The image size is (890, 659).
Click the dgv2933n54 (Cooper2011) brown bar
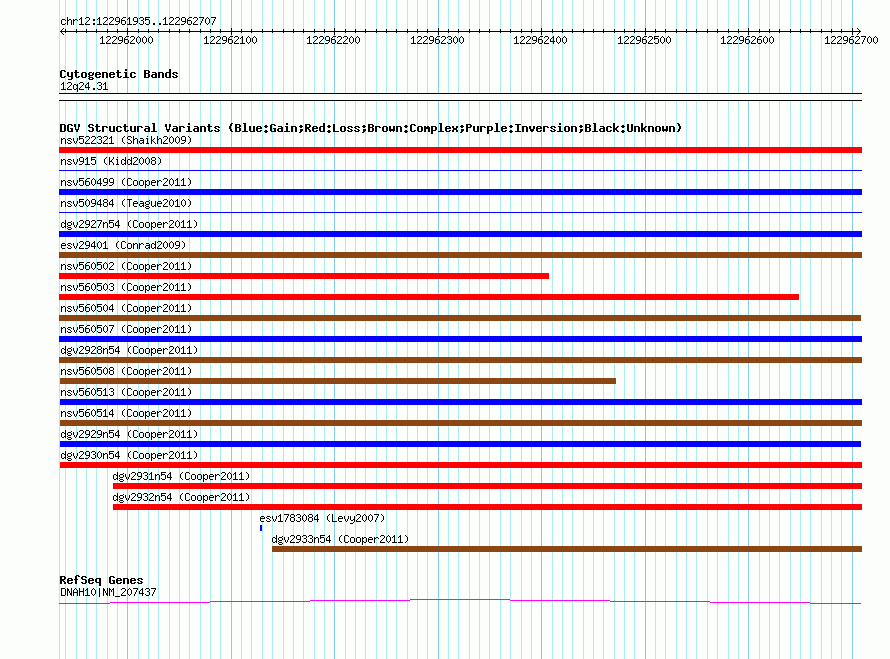point(566,549)
